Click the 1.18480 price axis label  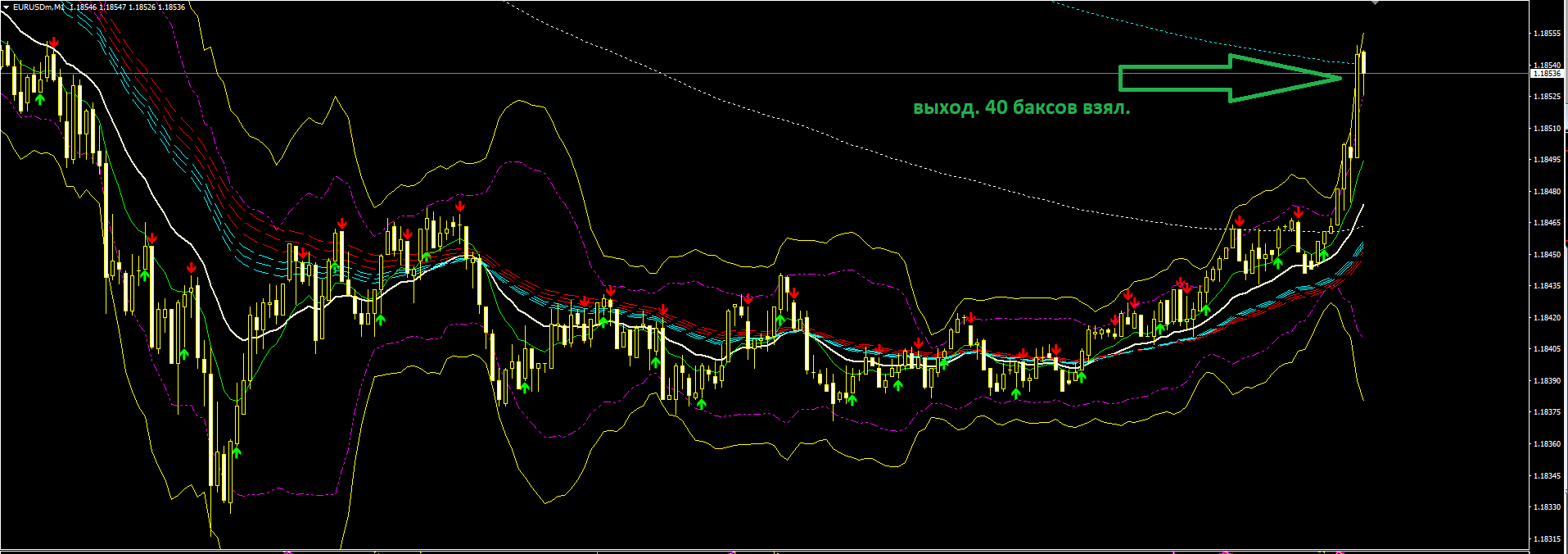point(1547,192)
